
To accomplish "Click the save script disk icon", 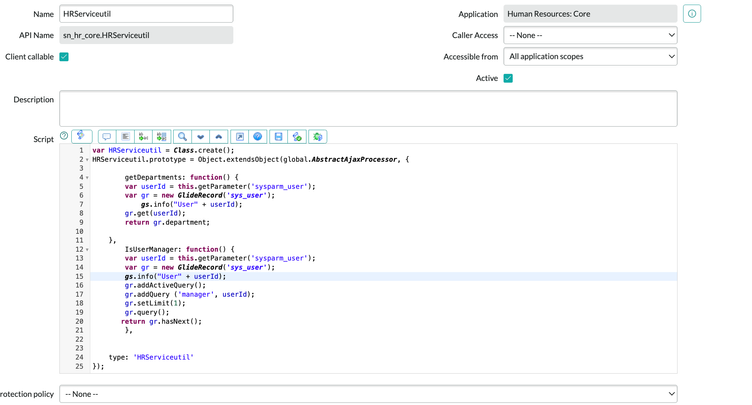I will [279, 137].
